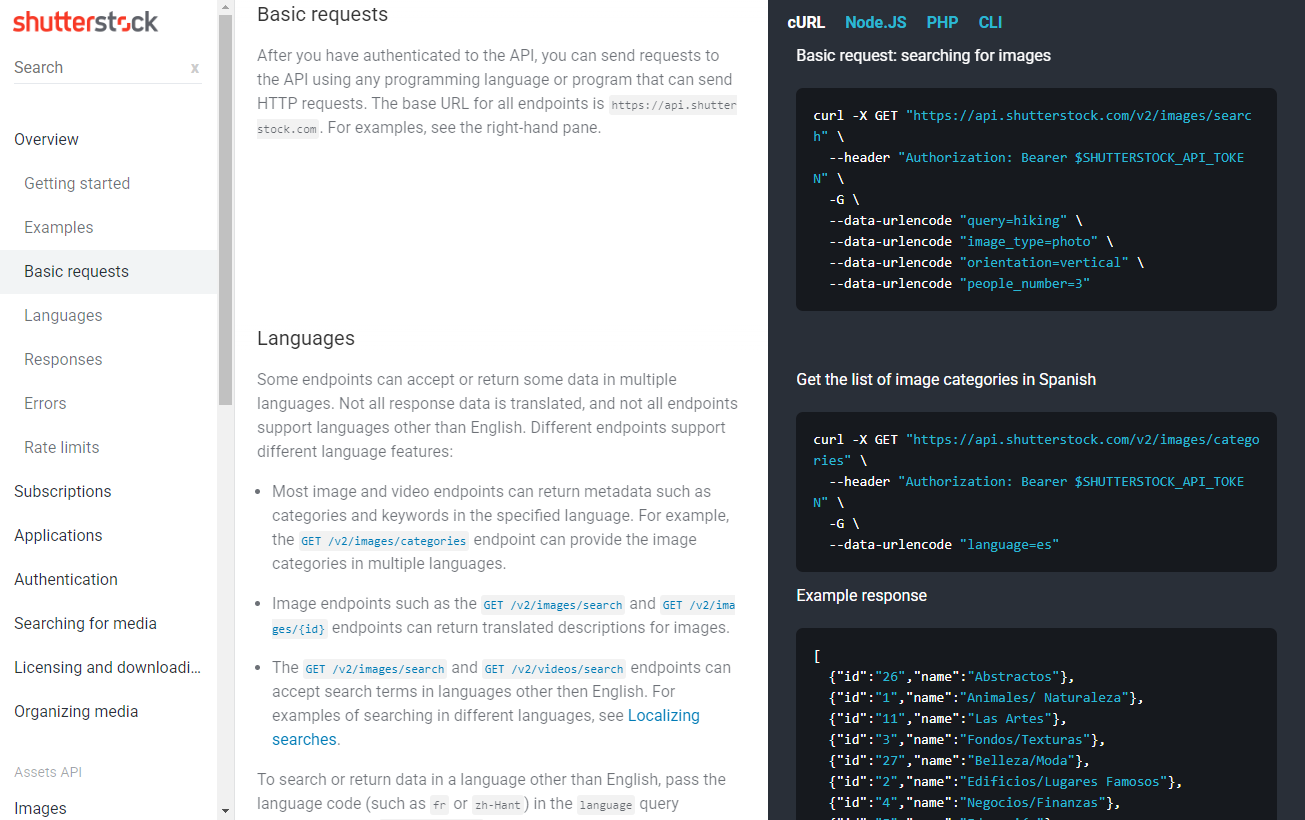Click sidebar scrollbar down arrow
This screenshot has height=820, width=1305.
tap(225, 811)
